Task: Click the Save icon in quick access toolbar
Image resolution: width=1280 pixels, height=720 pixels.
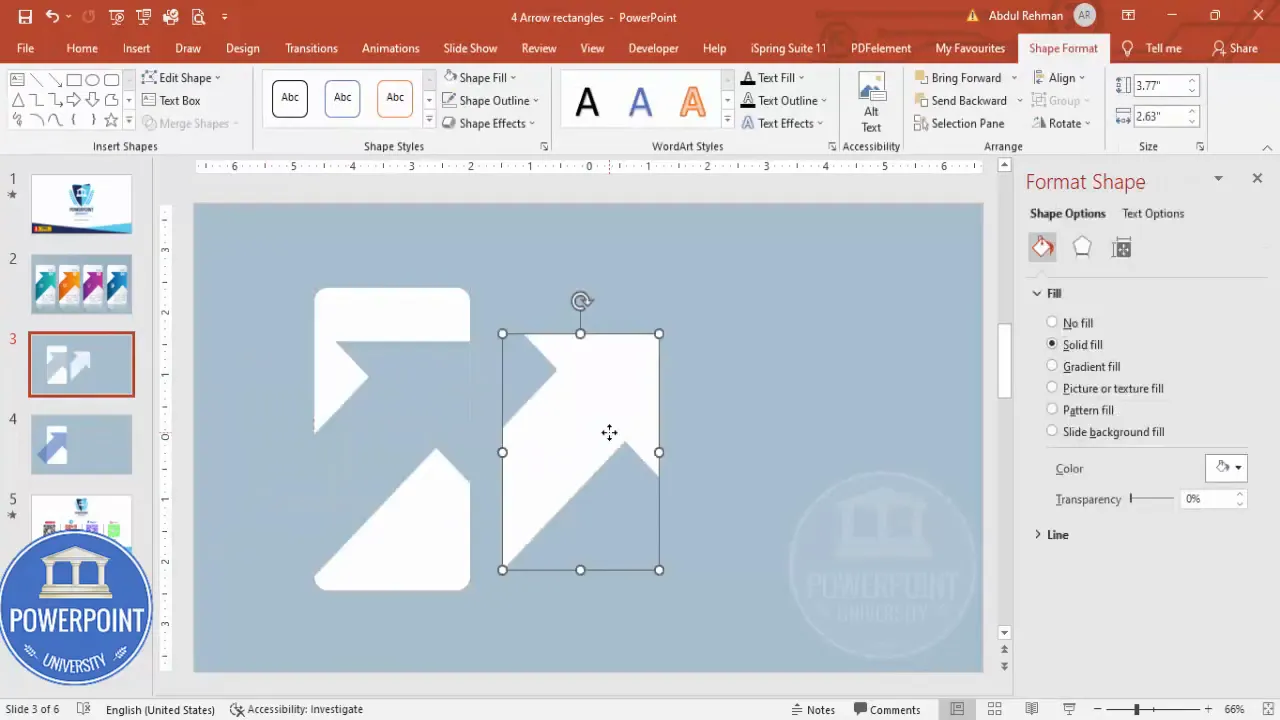Action: coord(25,17)
